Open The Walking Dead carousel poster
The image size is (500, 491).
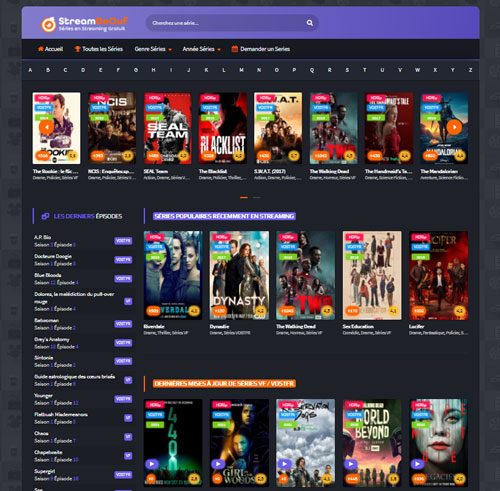[x=333, y=128]
